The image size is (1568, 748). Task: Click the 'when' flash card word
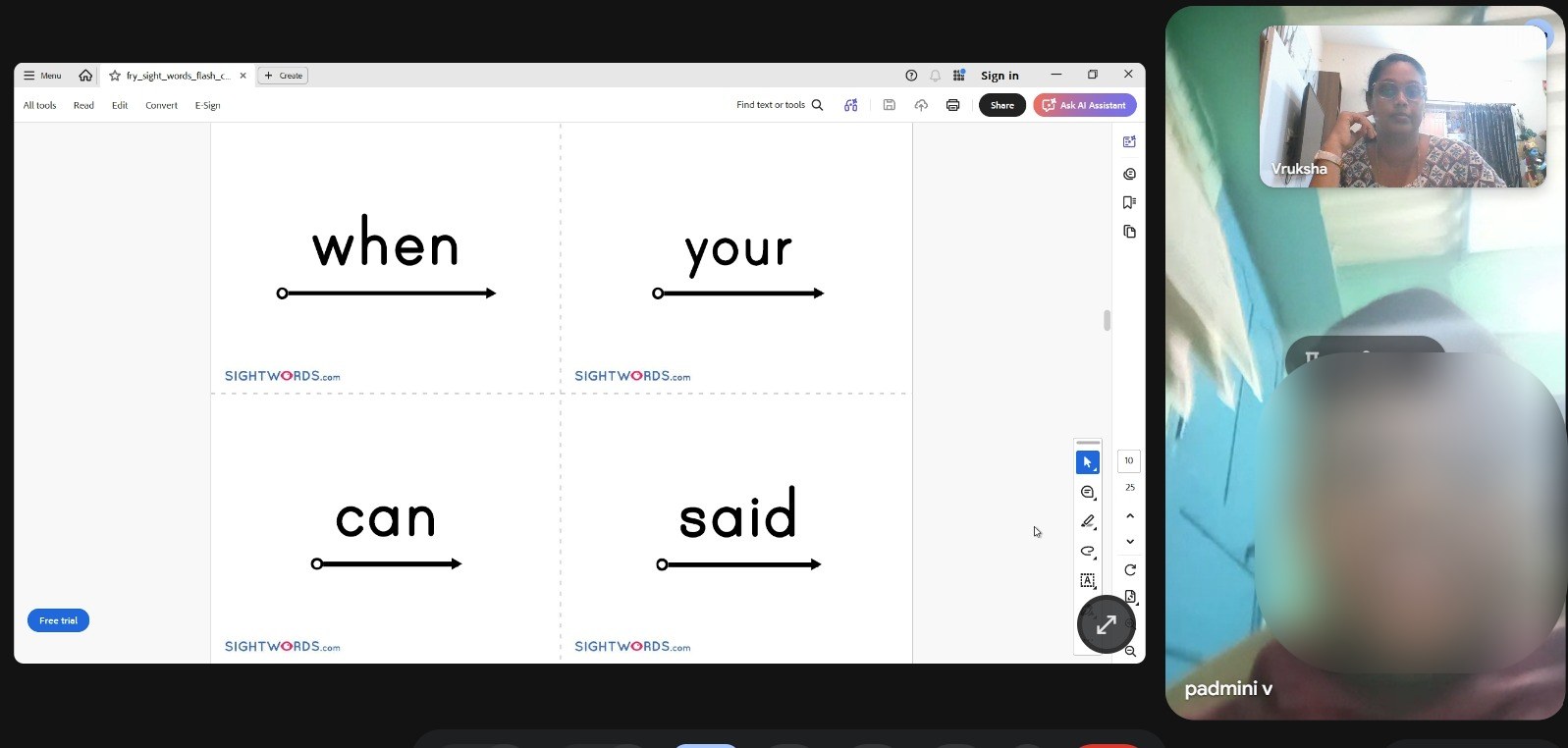coord(386,242)
